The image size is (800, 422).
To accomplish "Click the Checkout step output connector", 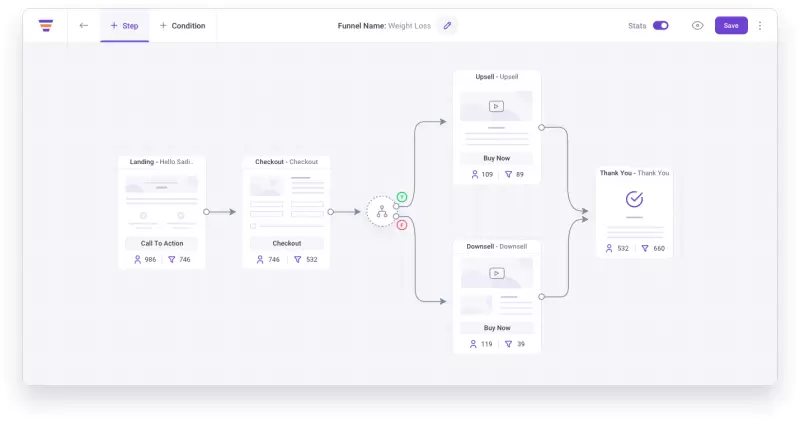I will (x=331, y=212).
